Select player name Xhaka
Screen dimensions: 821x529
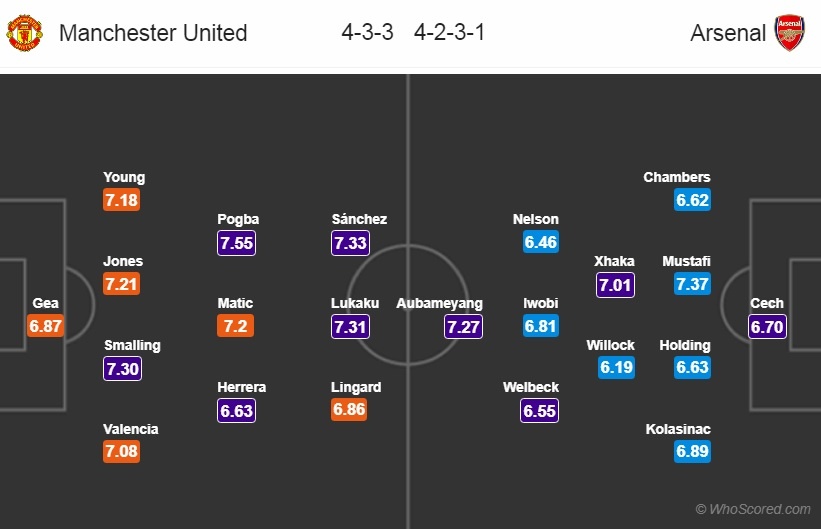click(614, 261)
